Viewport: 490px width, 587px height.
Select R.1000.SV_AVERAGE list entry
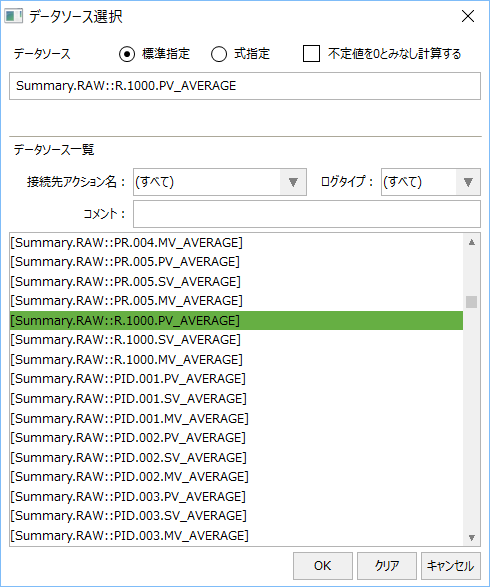point(236,340)
